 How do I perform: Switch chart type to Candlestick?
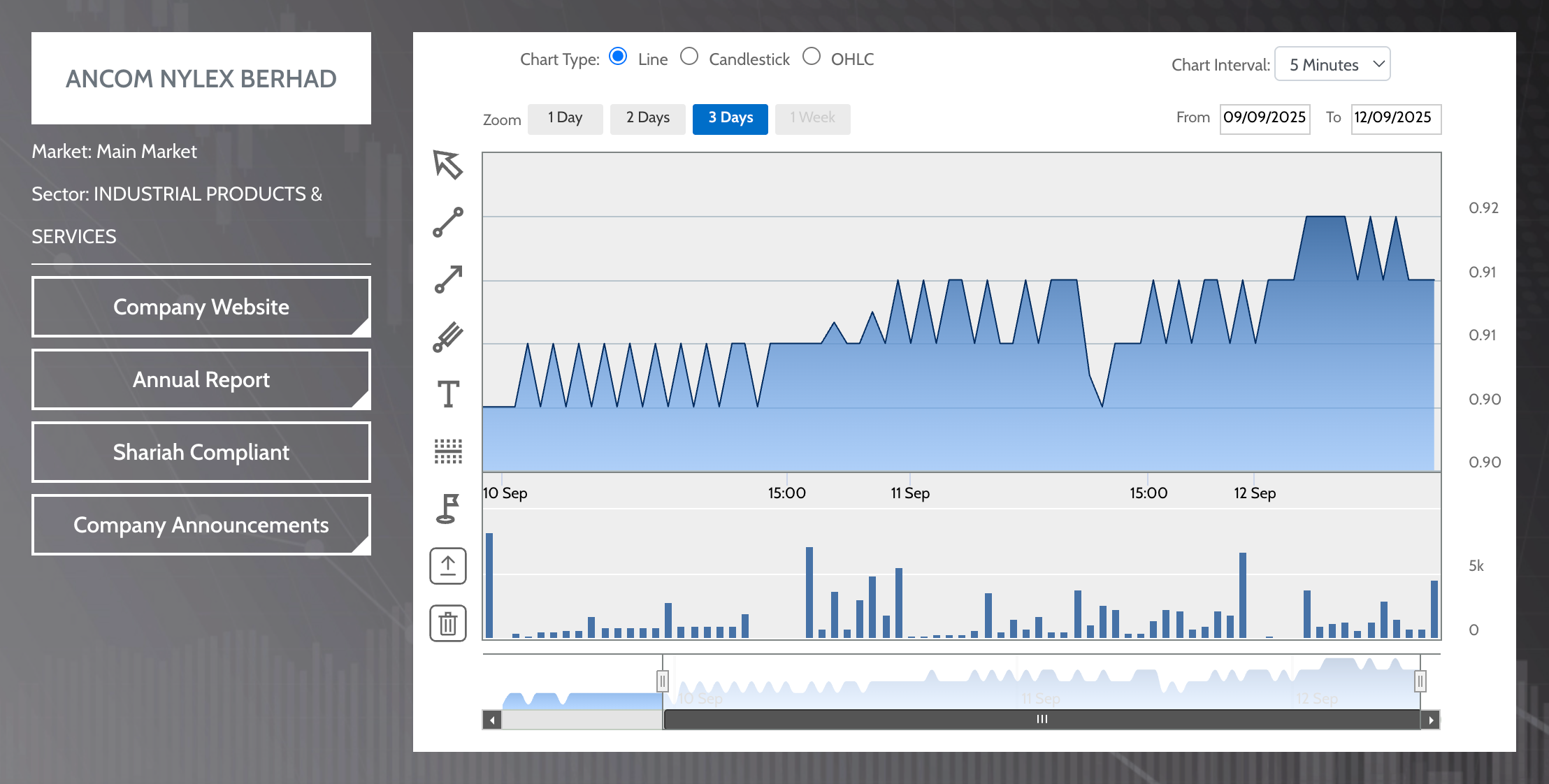tap(689, 57)
